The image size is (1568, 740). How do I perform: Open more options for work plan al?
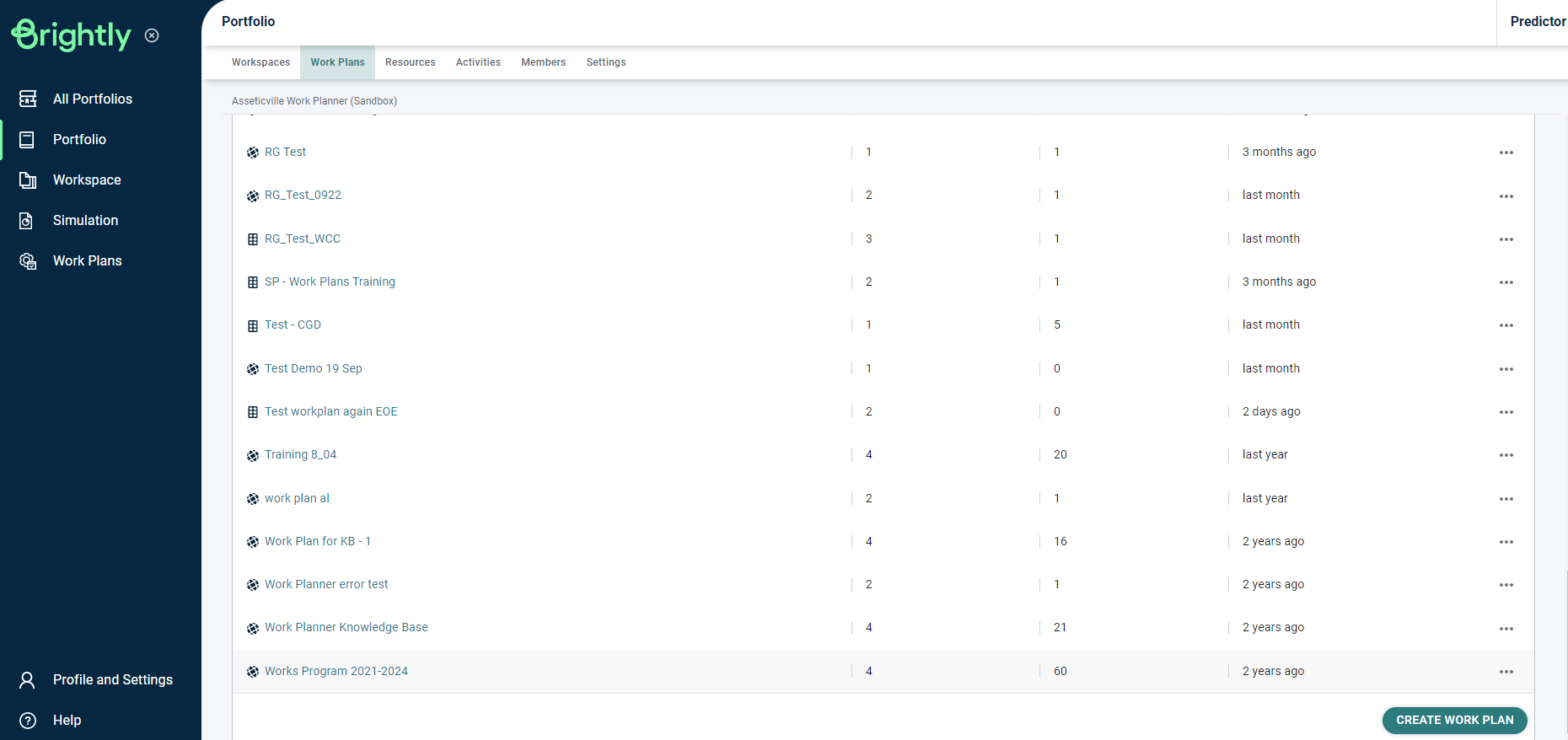click(1506, 499)
